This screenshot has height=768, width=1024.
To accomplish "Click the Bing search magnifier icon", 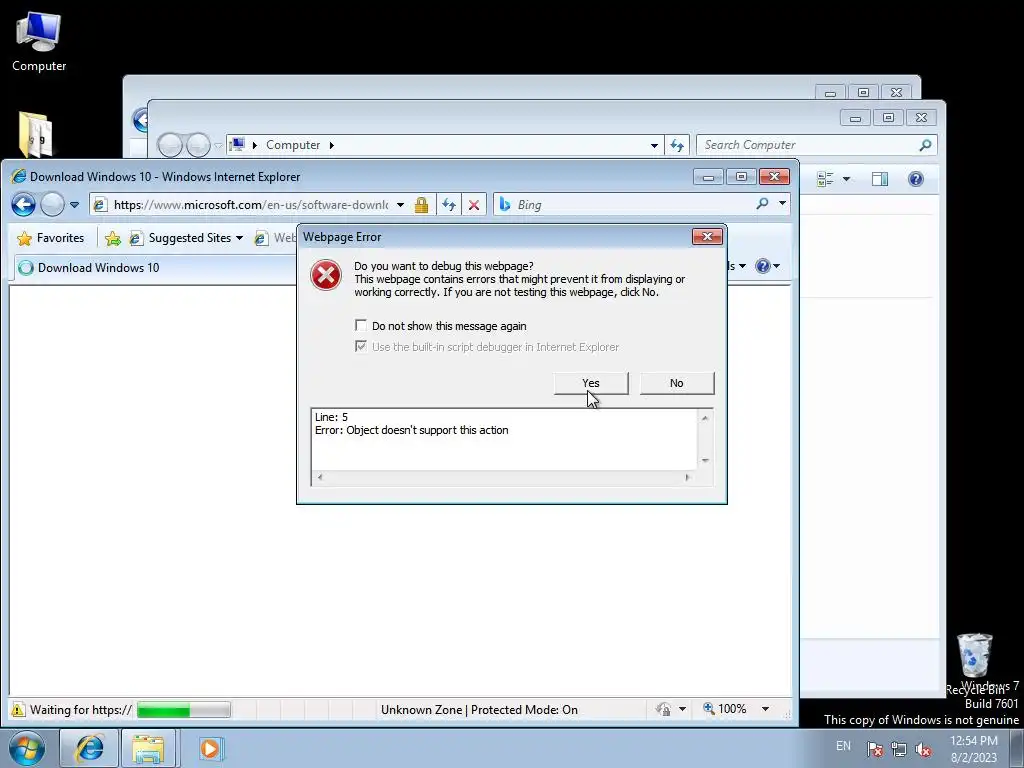I will (x=762, y=204).
